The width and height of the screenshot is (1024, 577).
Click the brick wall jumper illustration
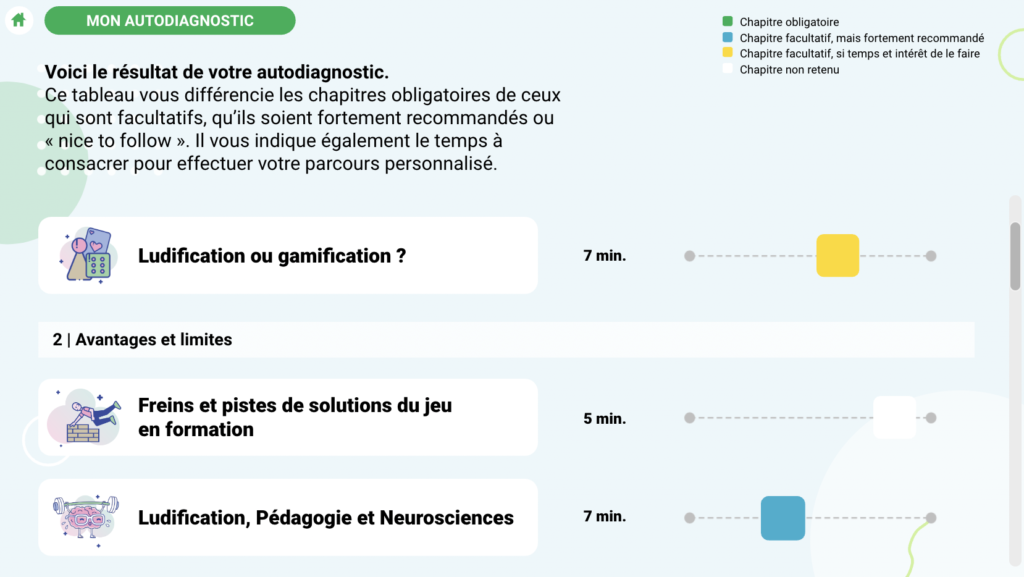(86, 417)
